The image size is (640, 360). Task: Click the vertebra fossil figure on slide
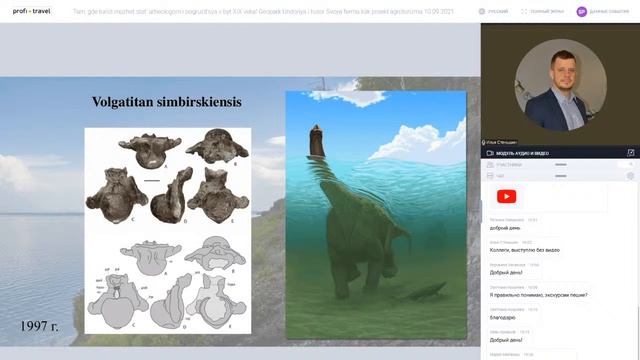(x=168, y=231)
